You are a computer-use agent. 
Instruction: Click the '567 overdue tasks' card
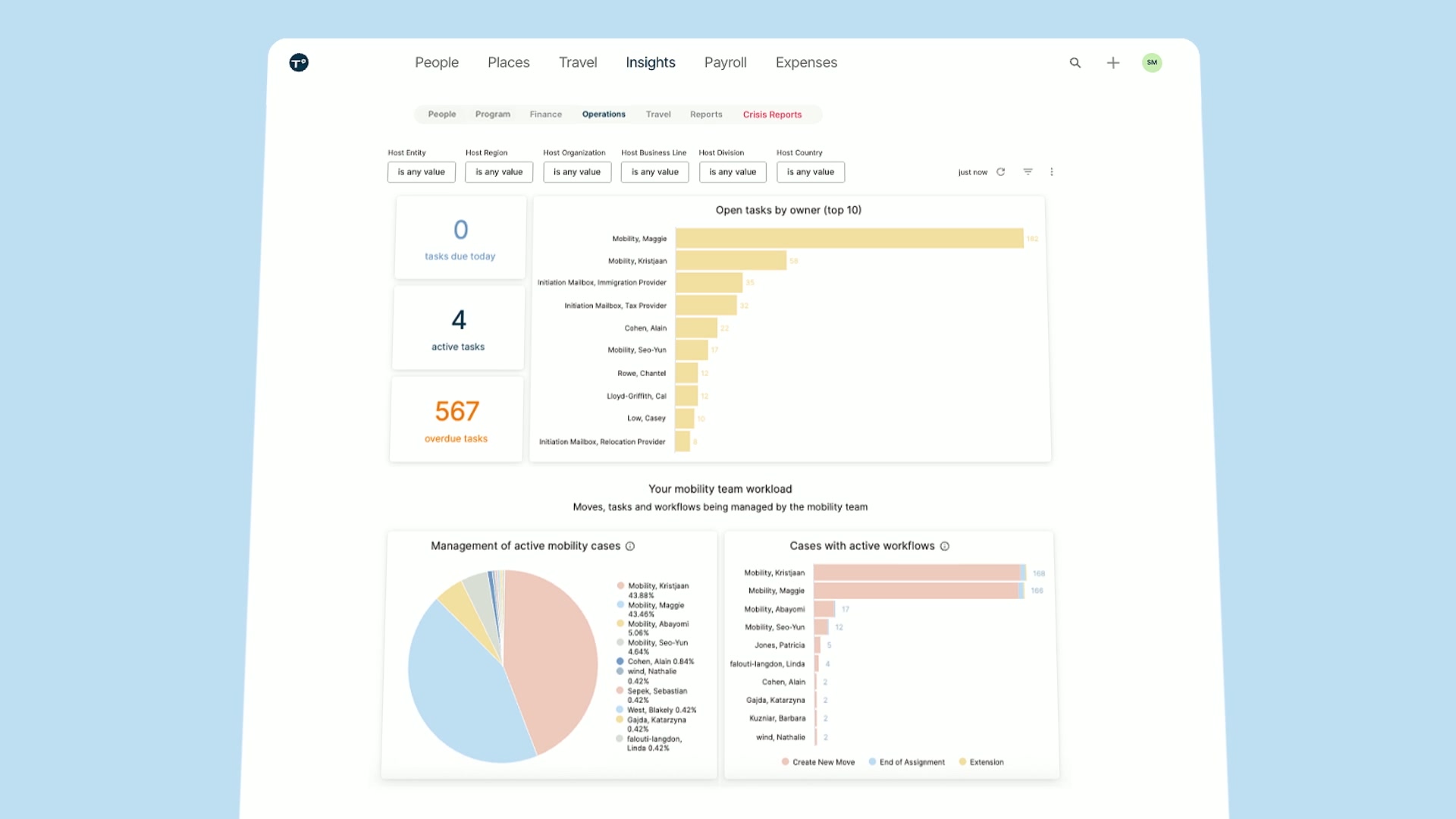coord(456,419)
